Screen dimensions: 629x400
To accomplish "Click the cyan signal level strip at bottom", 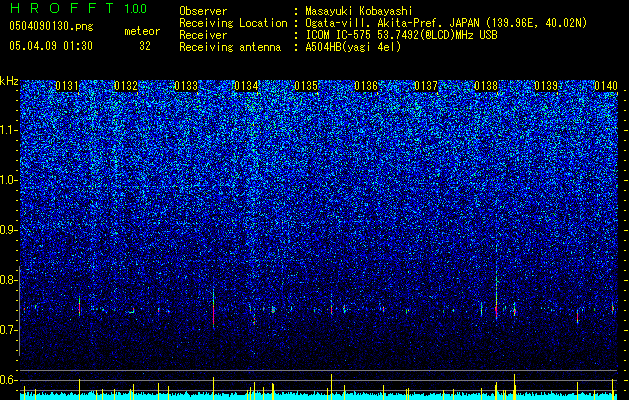I will [x=319, y=396].
